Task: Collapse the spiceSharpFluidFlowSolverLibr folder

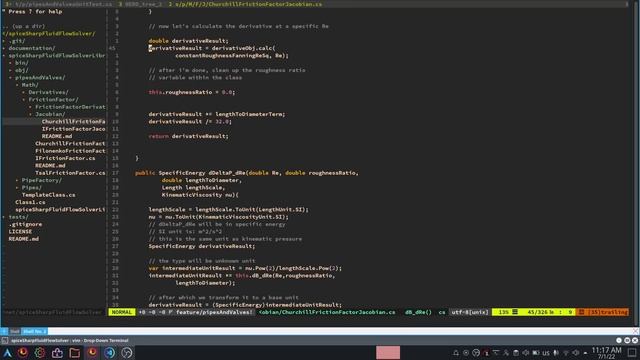Action: 54,56
